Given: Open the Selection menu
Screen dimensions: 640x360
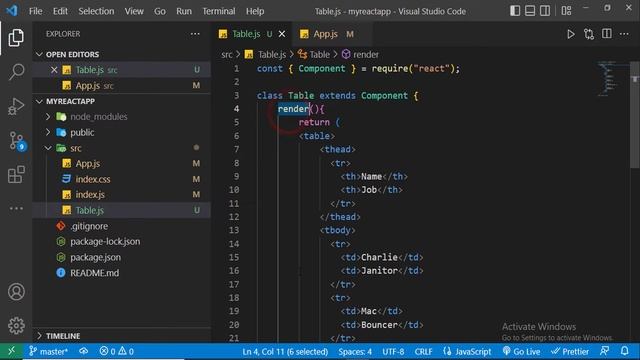Looking at the screenshot, I should coord(96,11).
